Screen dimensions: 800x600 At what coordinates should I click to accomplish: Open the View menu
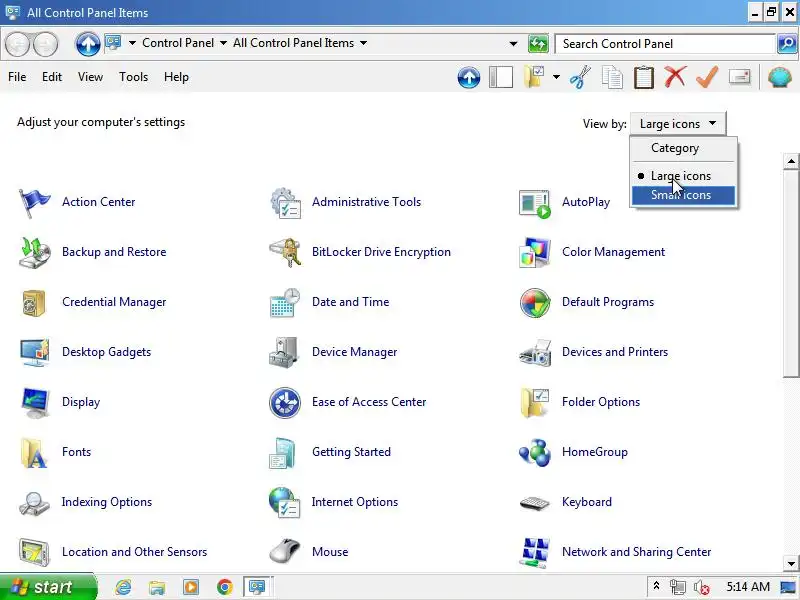[x=90, y=77]
